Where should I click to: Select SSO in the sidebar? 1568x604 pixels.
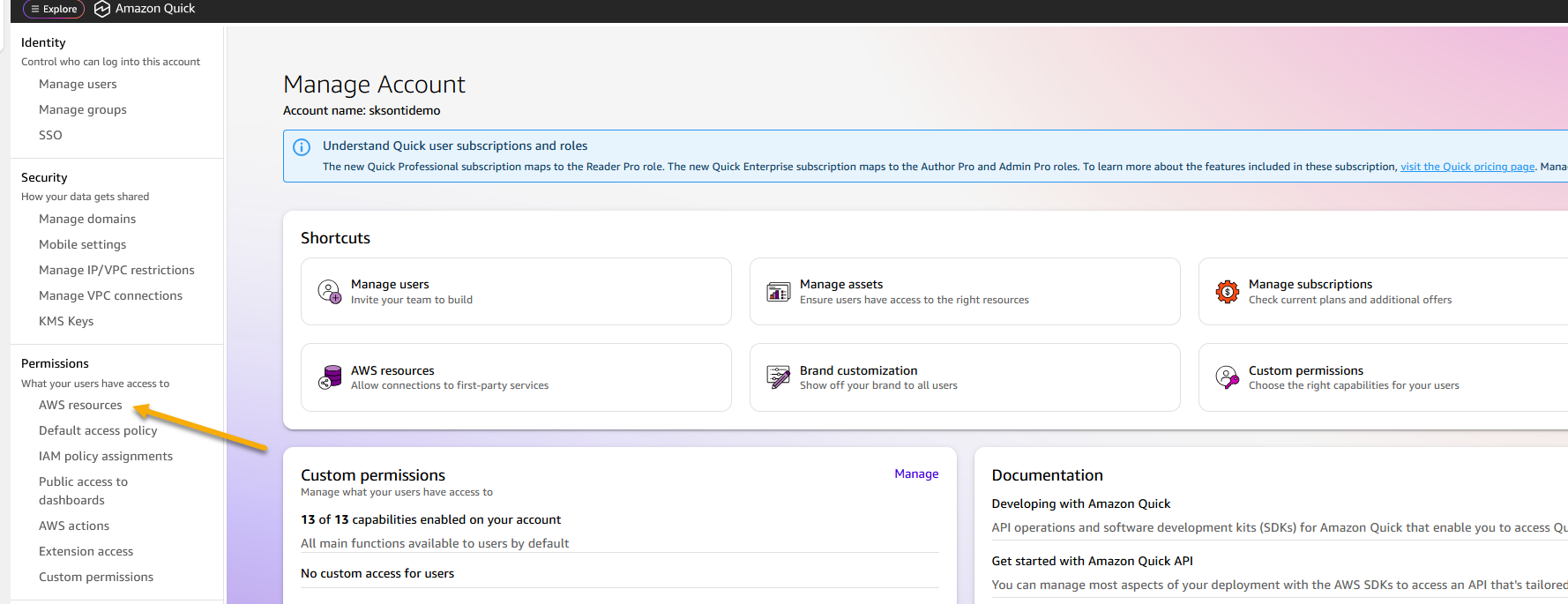click(x=50, y=136)
